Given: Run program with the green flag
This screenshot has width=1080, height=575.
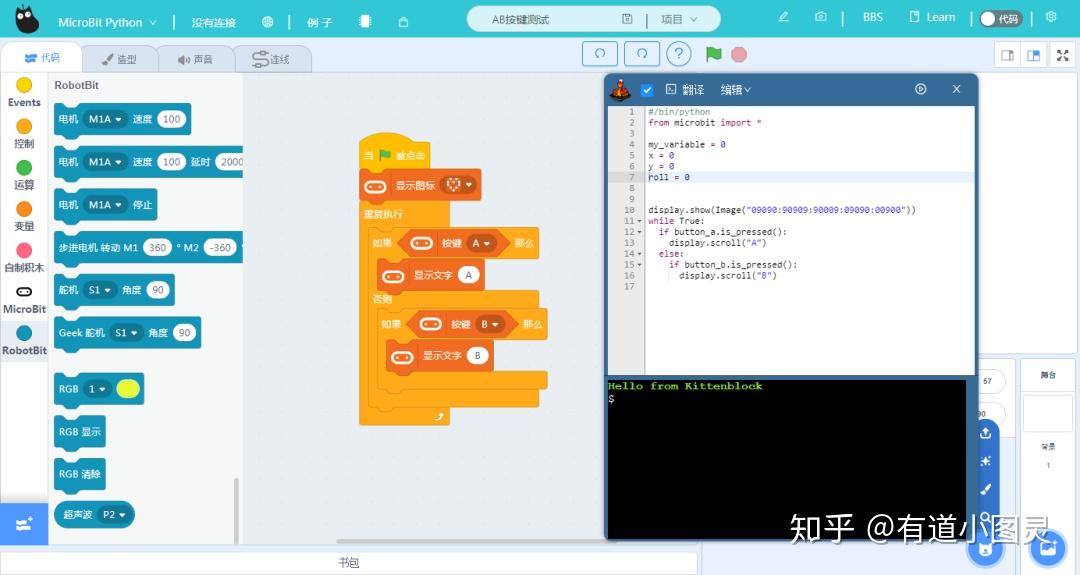Looking at the screenshot, I should tap(714, 54).
